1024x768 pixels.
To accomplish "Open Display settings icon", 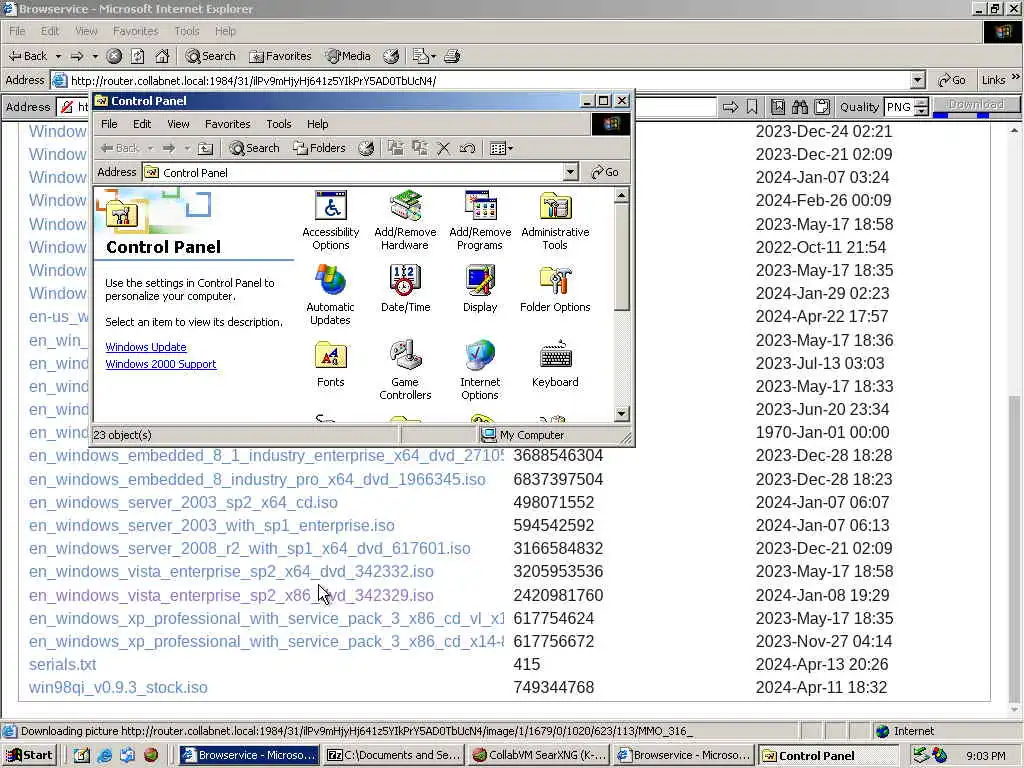I will pyautogui.click(x=480, y=289).
